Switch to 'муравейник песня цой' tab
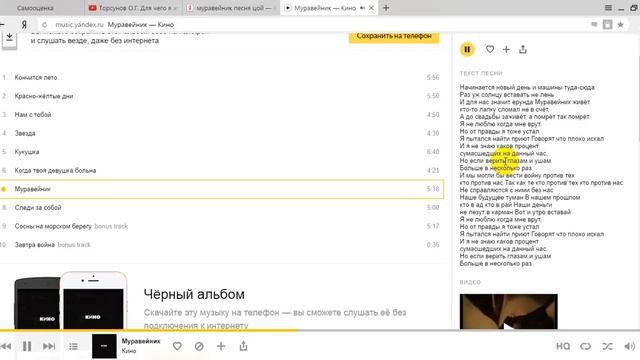This screenshot has width=640, height=360. 231,8
